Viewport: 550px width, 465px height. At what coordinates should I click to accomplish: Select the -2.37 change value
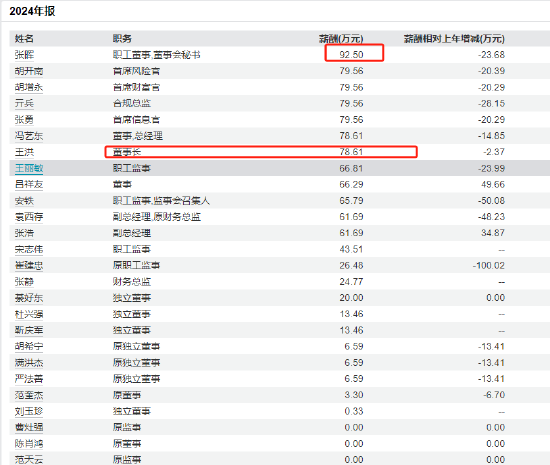click(494, 152)
